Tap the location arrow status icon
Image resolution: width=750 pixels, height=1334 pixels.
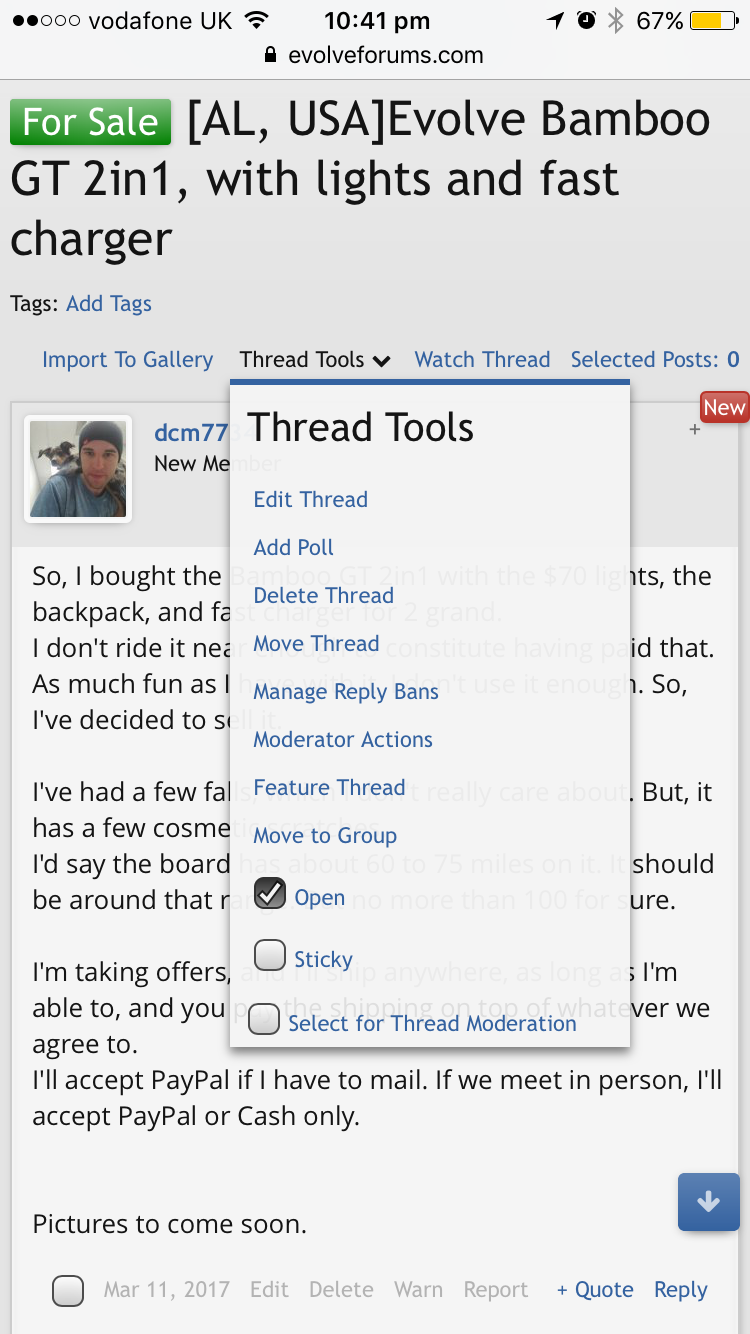[556, 21]
